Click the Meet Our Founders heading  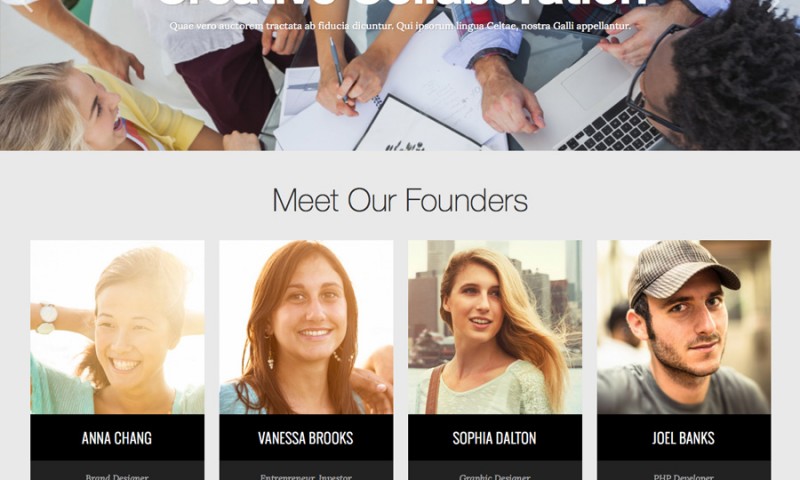point(400,200)
